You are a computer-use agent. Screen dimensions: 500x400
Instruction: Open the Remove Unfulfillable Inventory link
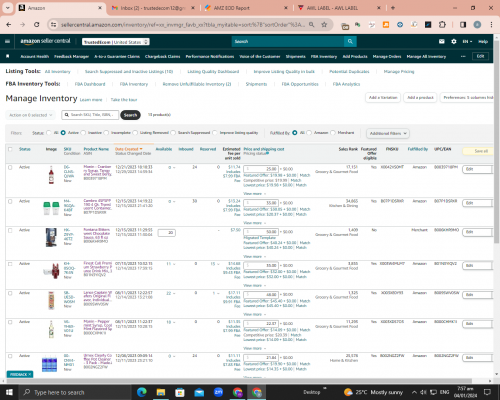click(x=197, y=84)
